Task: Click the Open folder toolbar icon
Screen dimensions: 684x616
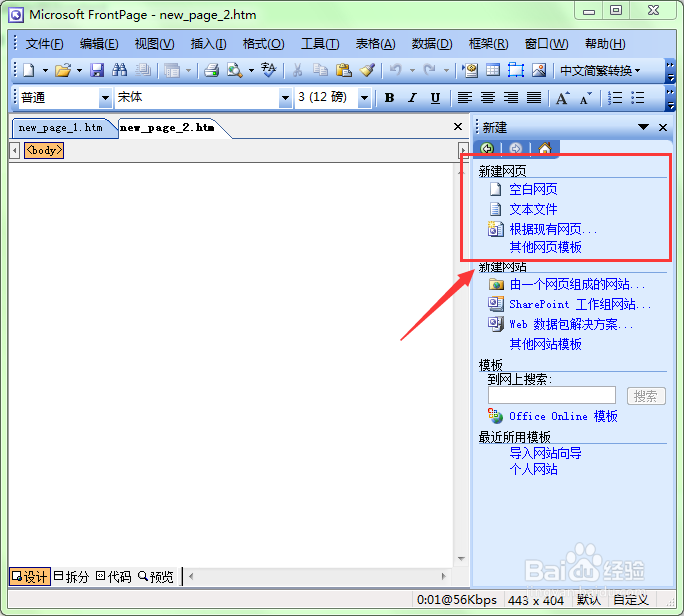Action: tap(63, 70)
